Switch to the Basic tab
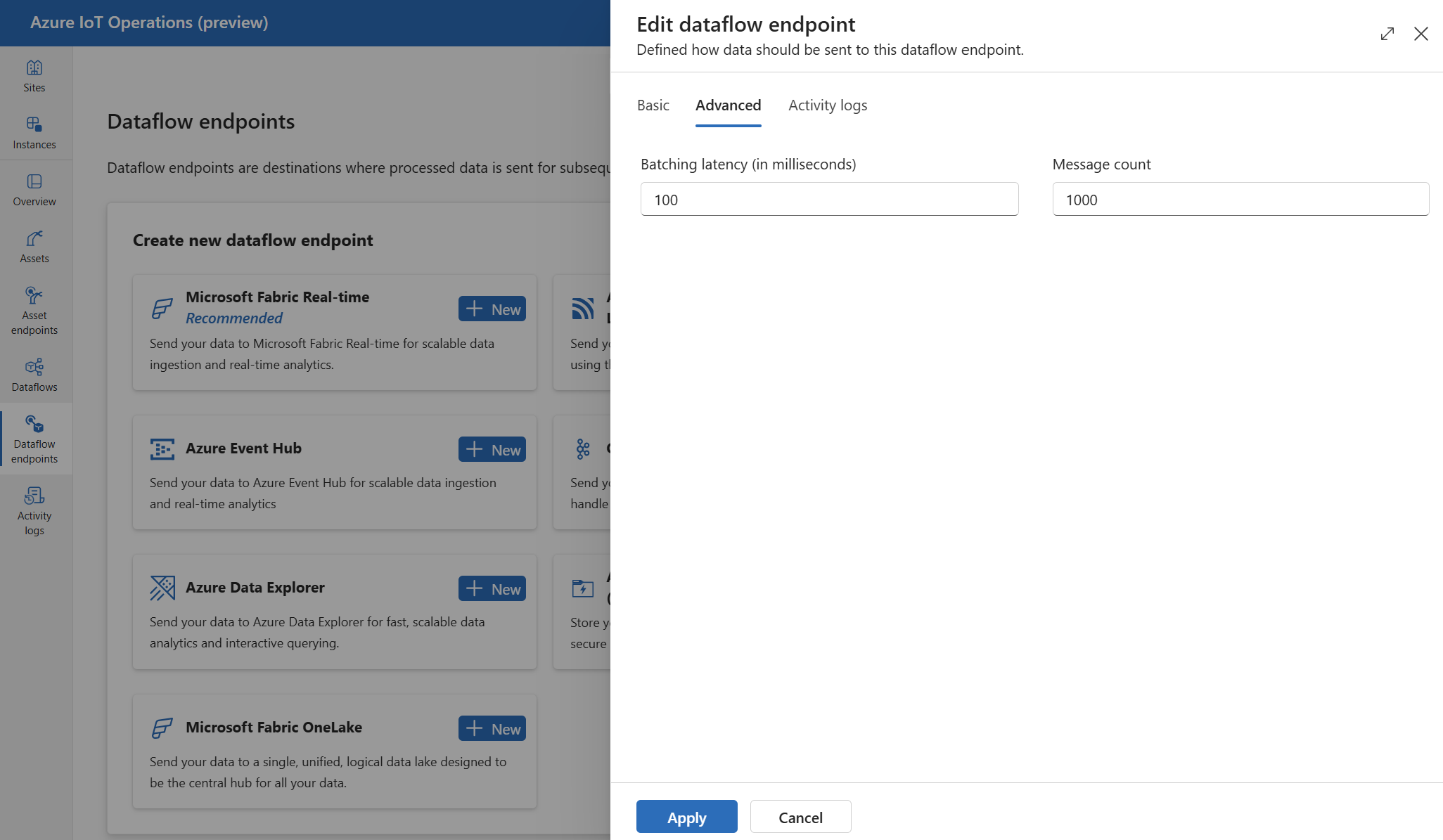 coord(653,104)
